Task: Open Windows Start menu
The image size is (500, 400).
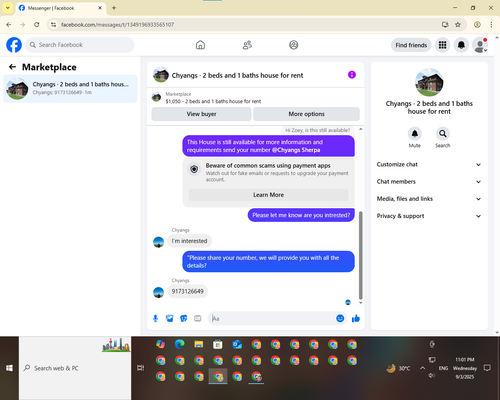Action: coord(9,368)
